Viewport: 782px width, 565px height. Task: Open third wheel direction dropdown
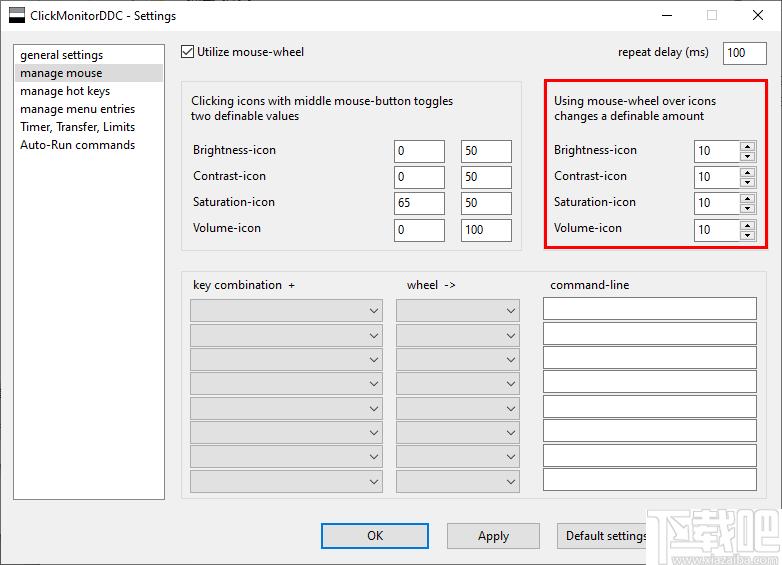[x=458, y=360]
